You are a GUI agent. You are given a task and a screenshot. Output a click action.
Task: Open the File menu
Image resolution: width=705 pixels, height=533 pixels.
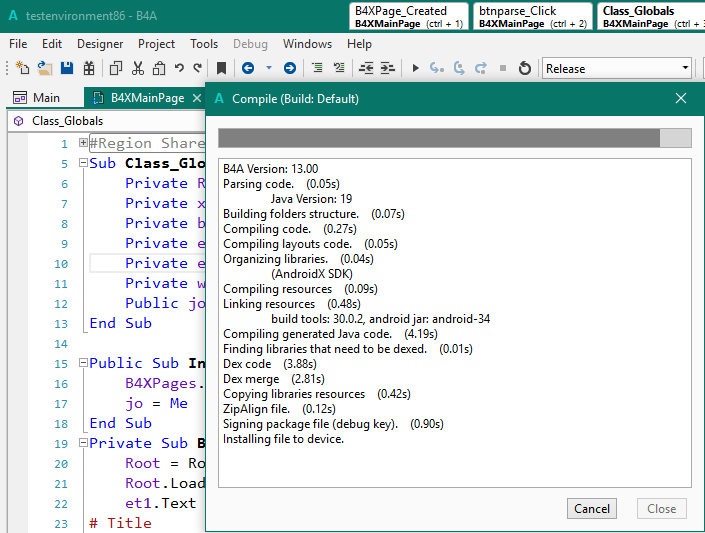coord(18,44)
